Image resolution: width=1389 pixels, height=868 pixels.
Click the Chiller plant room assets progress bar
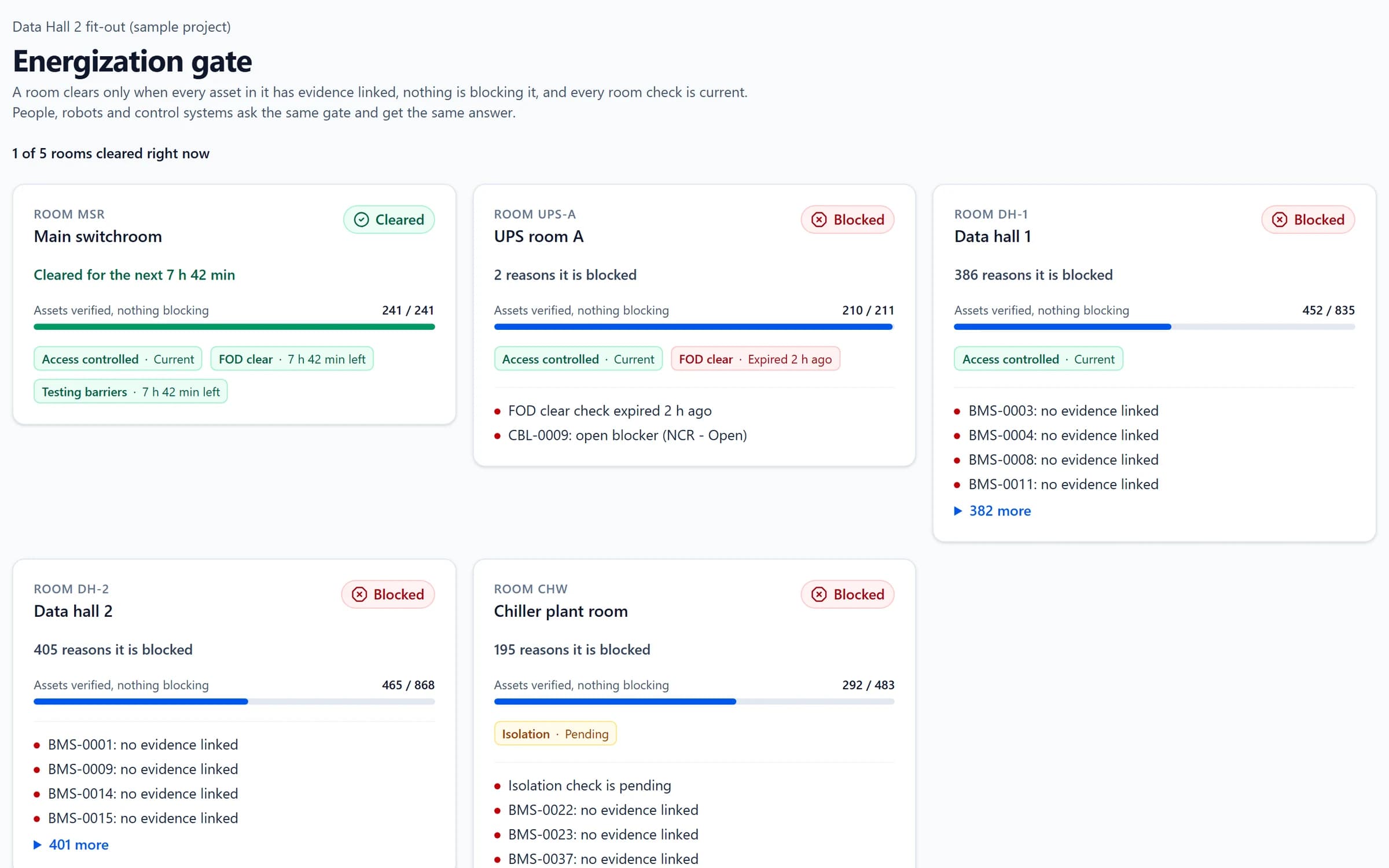coord(694,701)
